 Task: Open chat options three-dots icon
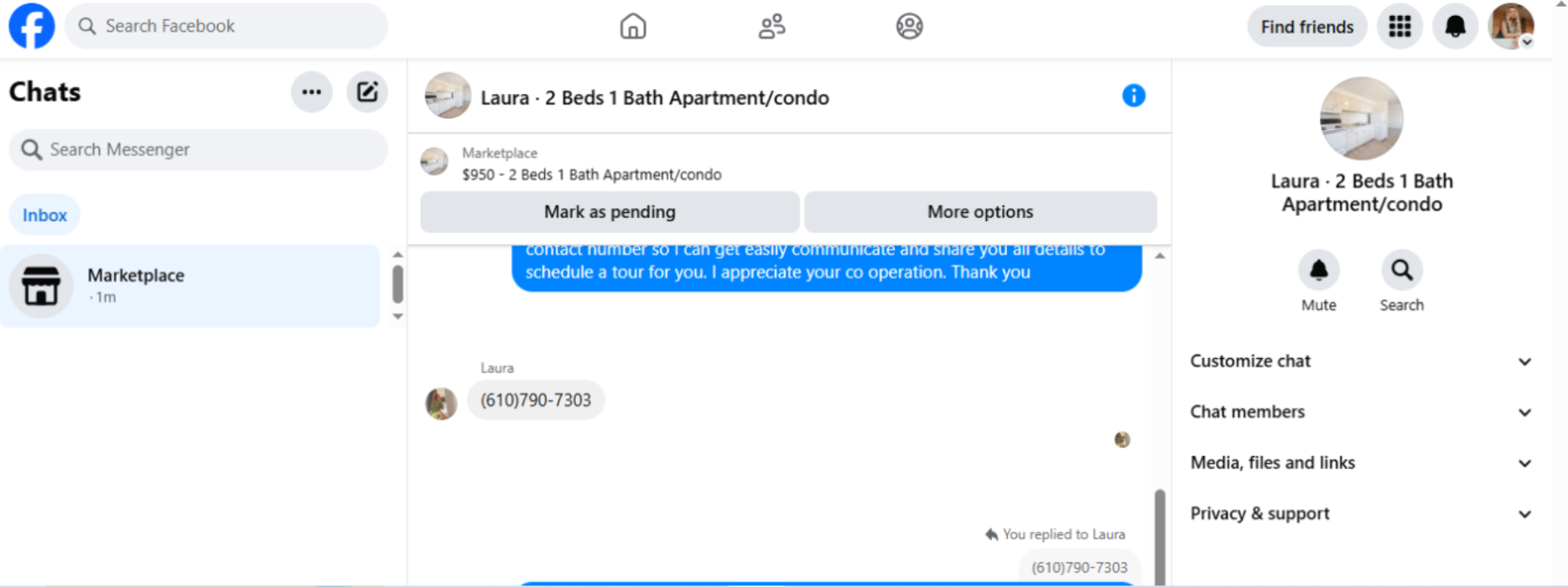pyautogui.click(x=312, y=92)
